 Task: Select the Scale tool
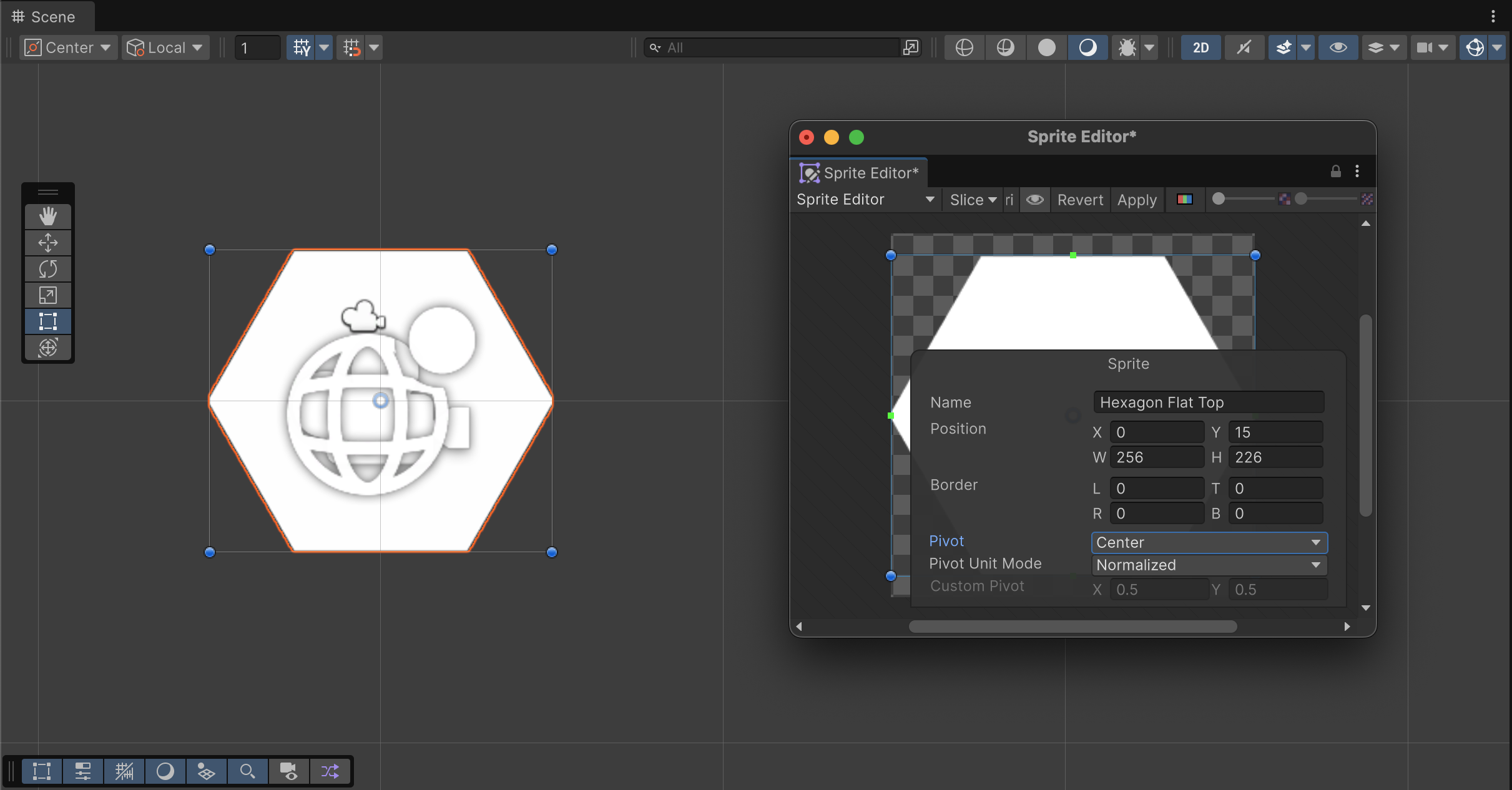[48, 295]
